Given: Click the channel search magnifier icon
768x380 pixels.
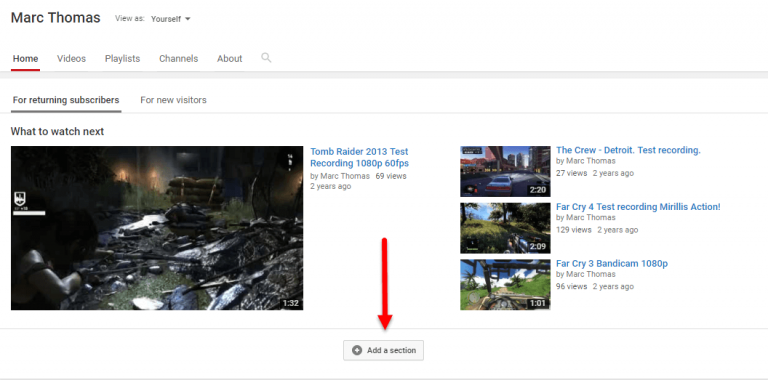Looking at the screenshot, I should [266, 58].
